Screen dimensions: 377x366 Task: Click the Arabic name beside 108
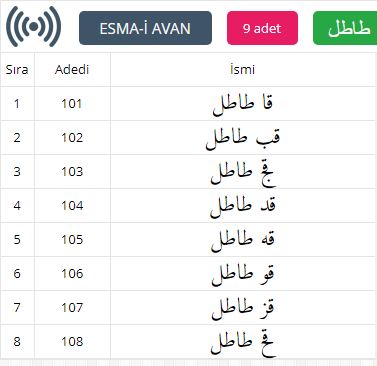(x=243, y=343)
